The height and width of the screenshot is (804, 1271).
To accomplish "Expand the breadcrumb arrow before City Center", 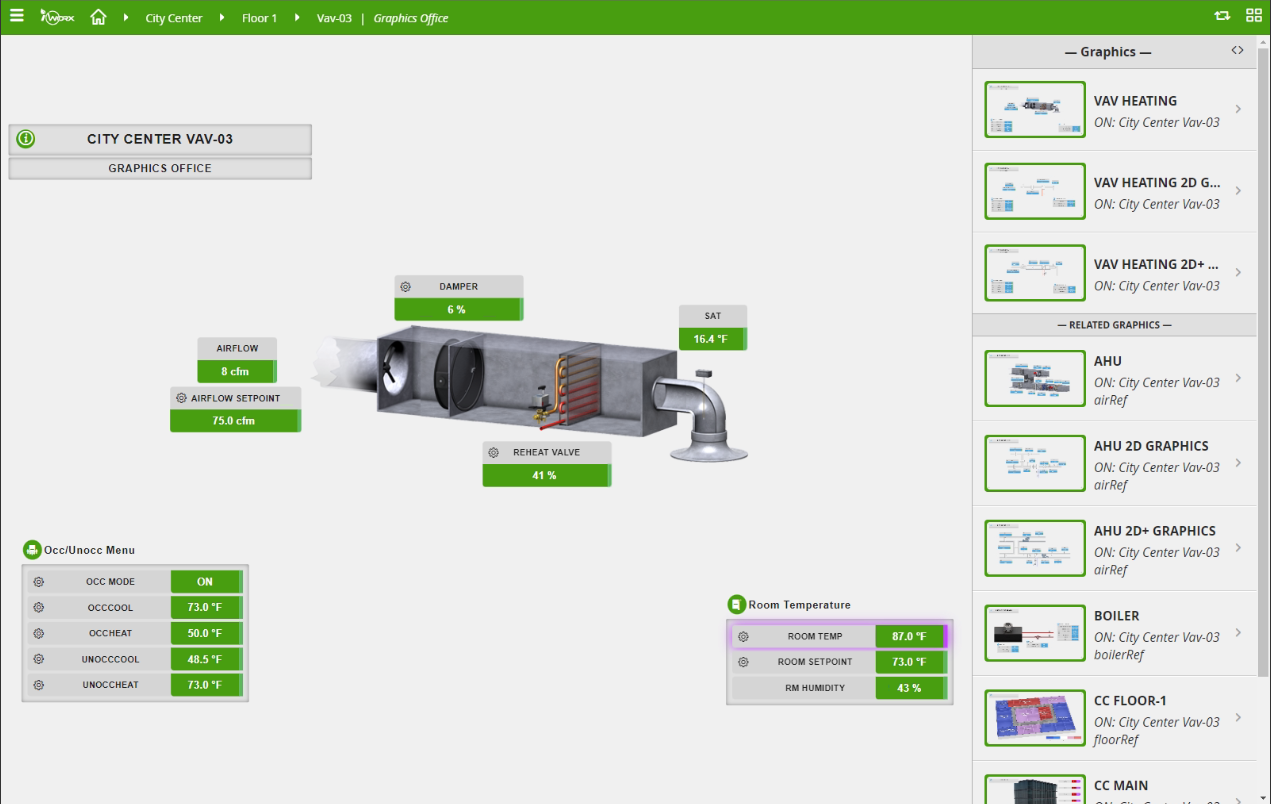I will [127, 18].
